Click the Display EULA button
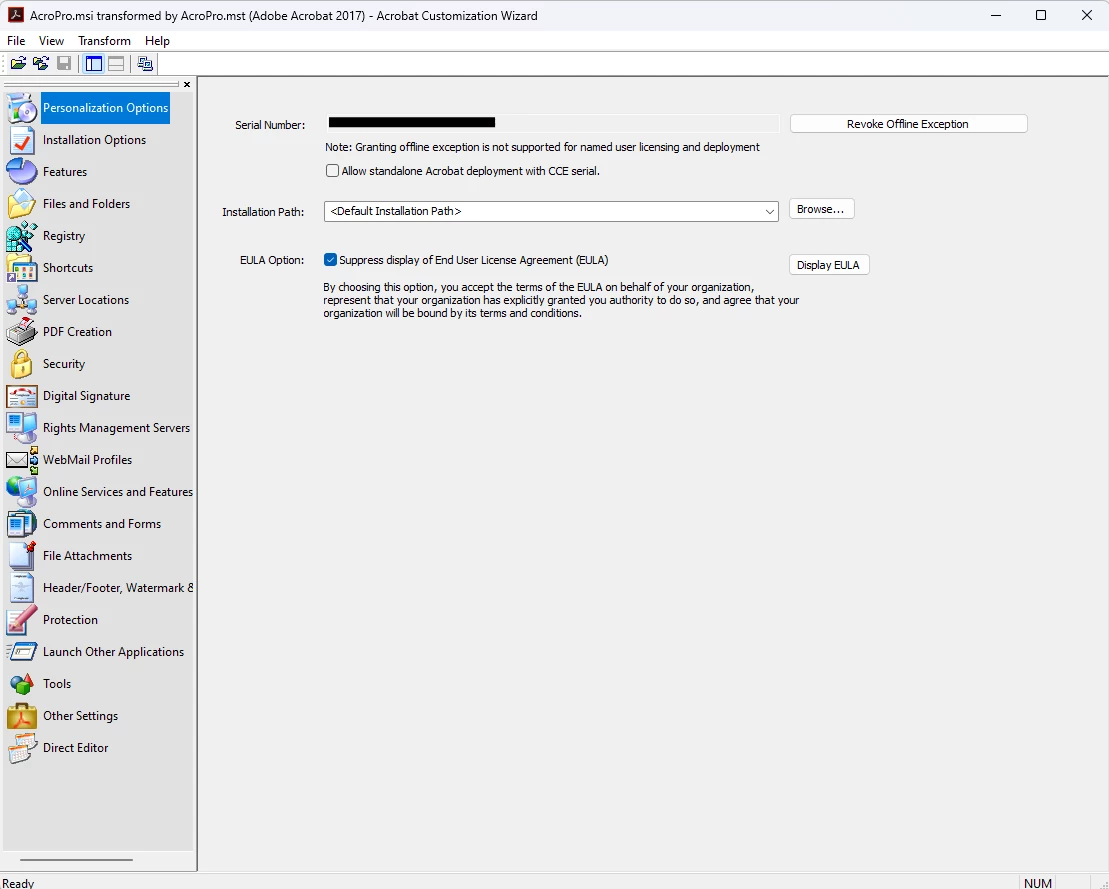 (x=828, y=265)
